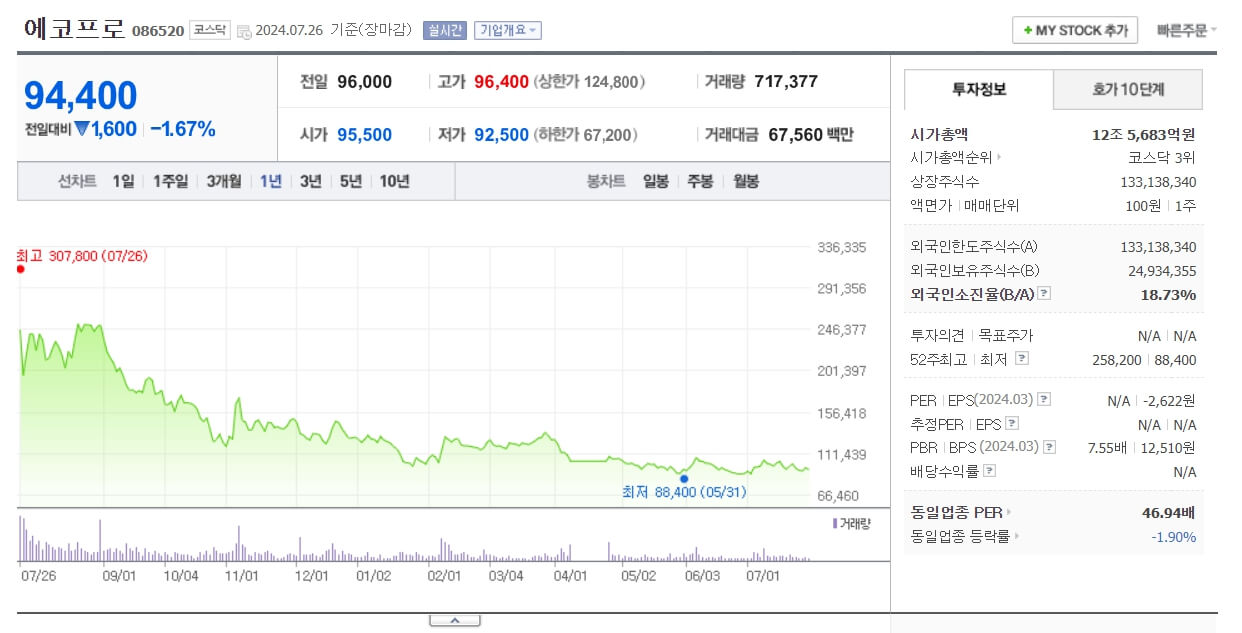Click the 하한가 67,200 text
Image resolution: width=1242 pixels, height=633 pixels.
(x=585, y=135)
